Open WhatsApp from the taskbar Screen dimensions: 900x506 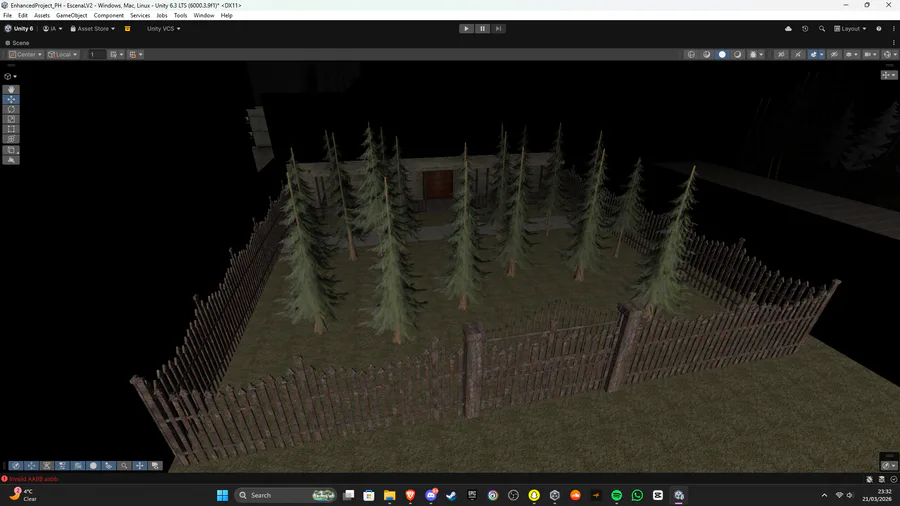pos(637,495)
